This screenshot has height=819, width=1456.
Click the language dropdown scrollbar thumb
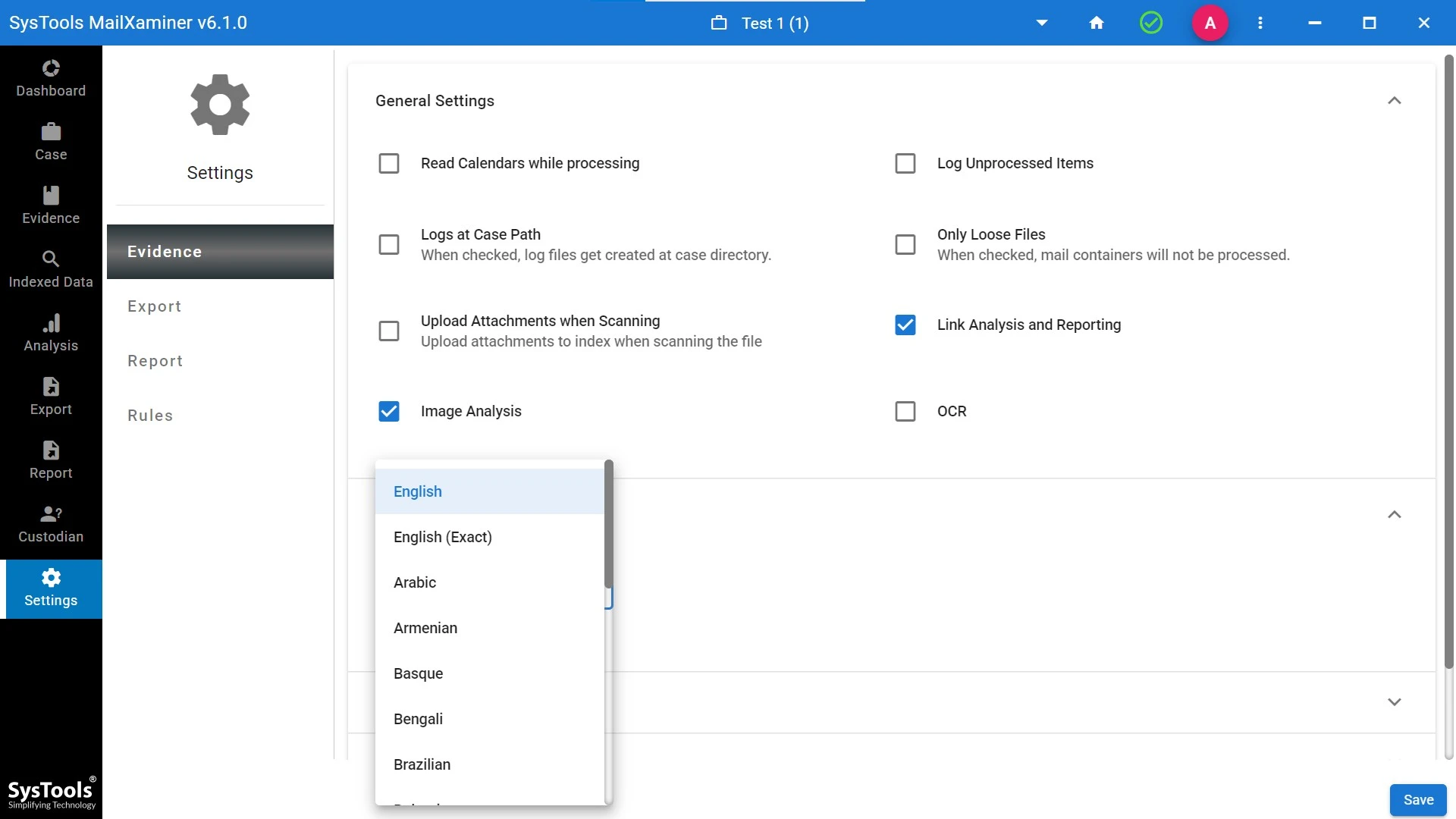[608, 523]
